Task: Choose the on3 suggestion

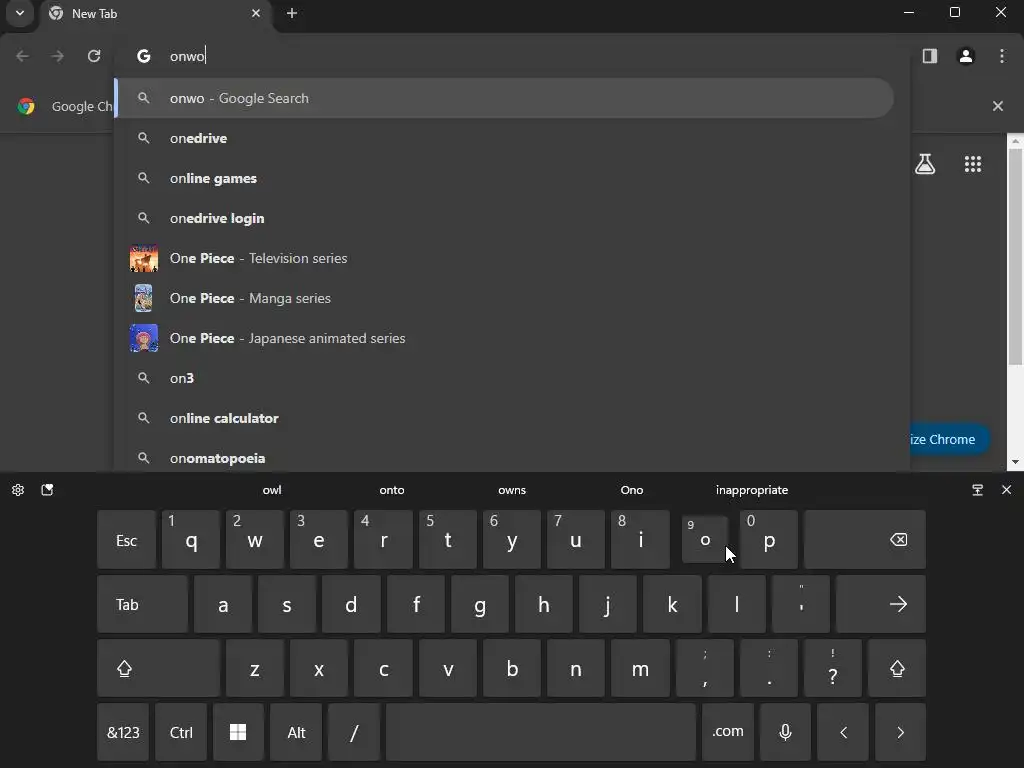Action: (504, 378)
